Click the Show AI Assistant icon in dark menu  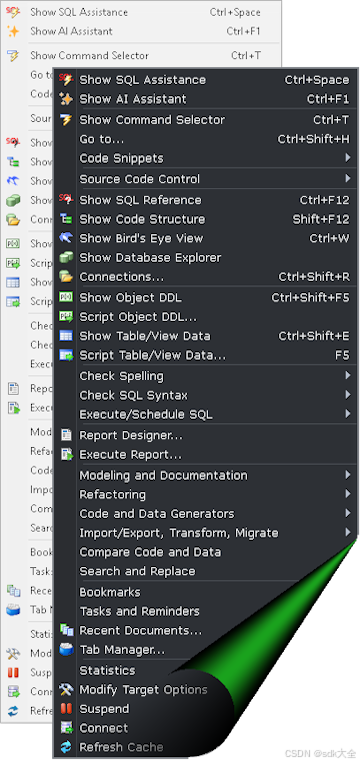coord(66,99)
